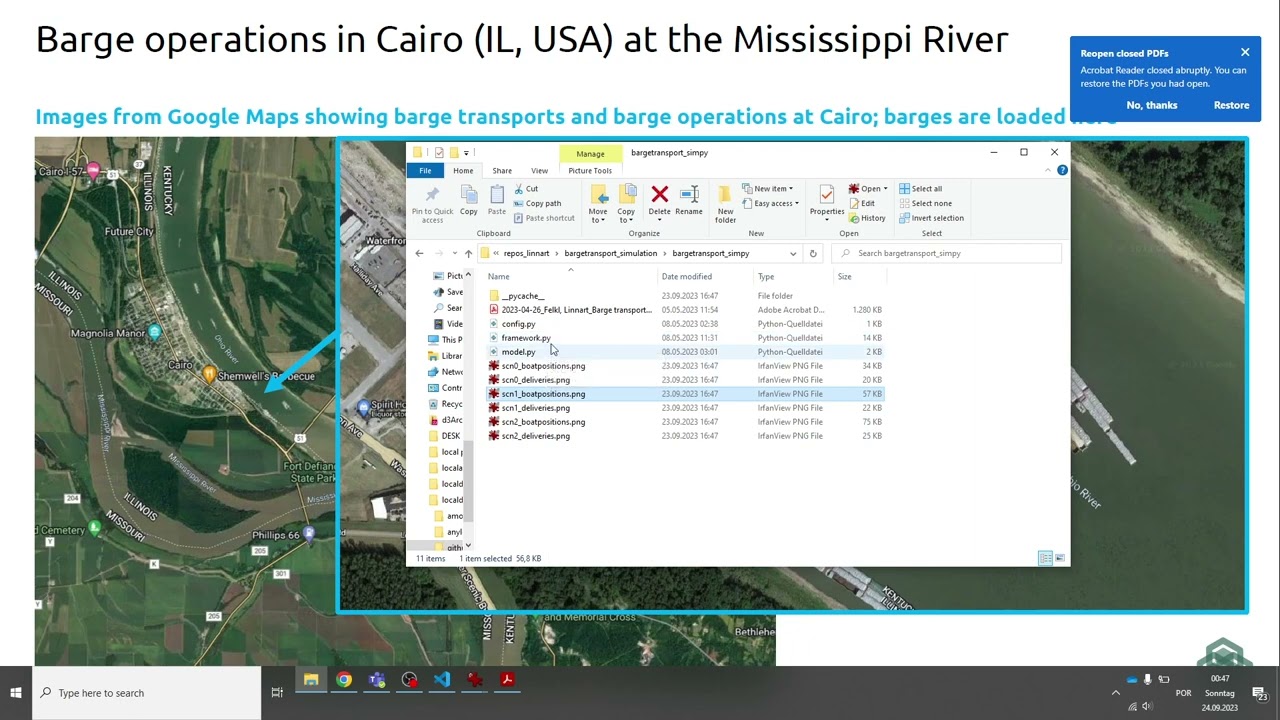The image size is (1280, 720).
Task: Open Visual Studio Code from taskbar
Action: [442, 680]
